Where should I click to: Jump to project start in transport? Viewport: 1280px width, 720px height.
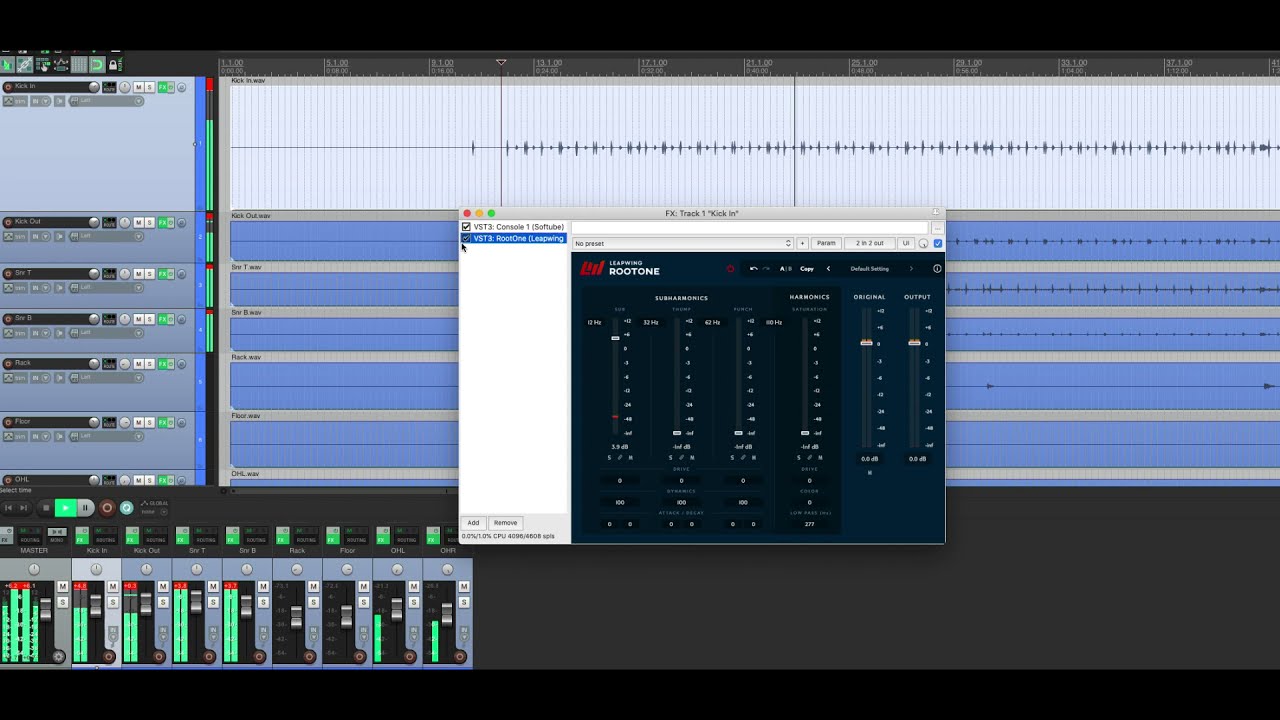click(x=9, y=508)
